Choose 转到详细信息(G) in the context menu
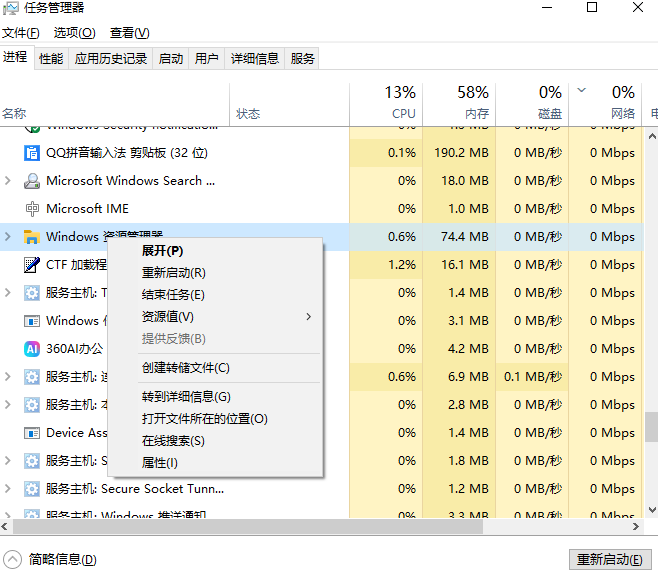 [216, 397]
